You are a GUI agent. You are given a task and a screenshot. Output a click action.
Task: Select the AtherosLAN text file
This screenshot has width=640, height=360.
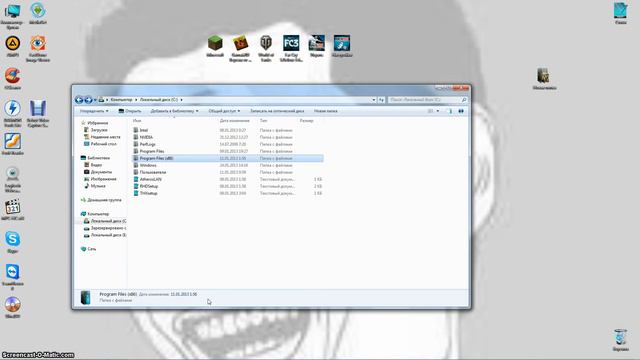click(x=228, y=179)
